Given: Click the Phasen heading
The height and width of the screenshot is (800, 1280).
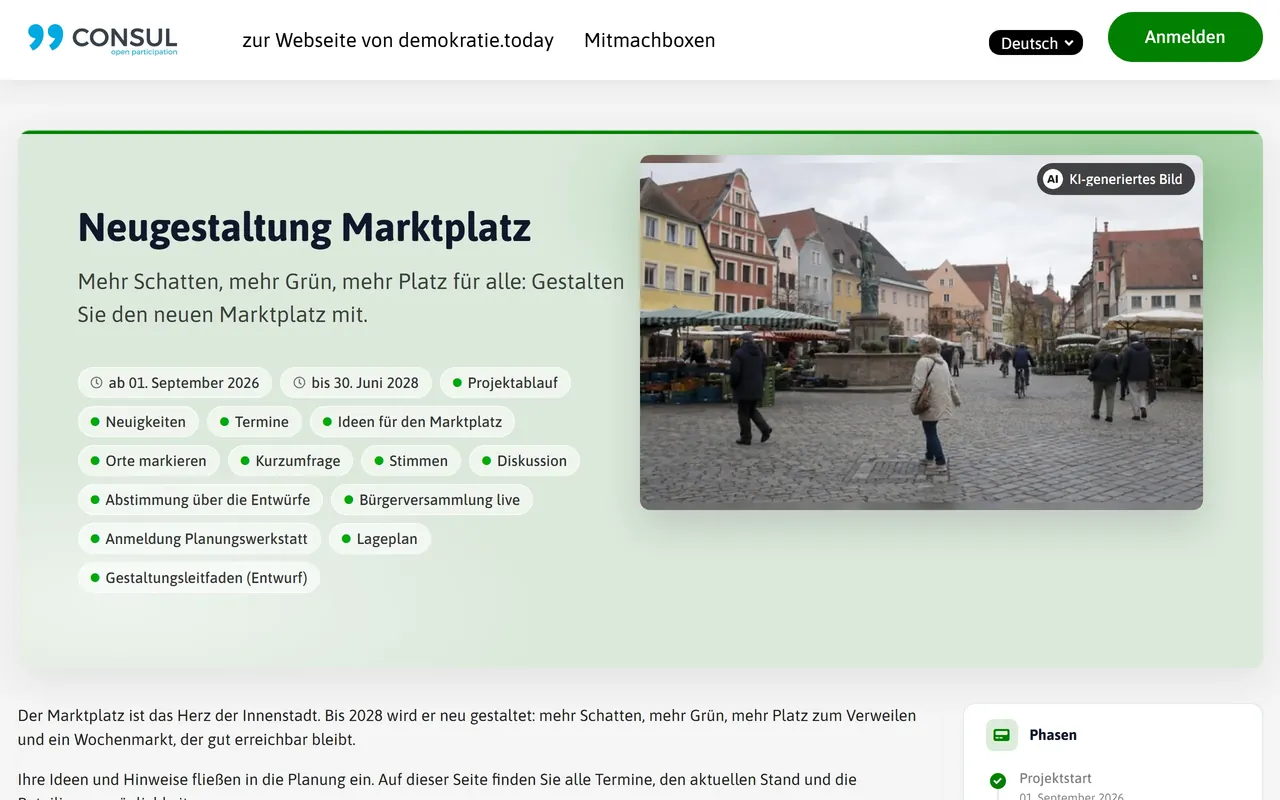Looking at the screenshot, I should (x=1053, y=735).
